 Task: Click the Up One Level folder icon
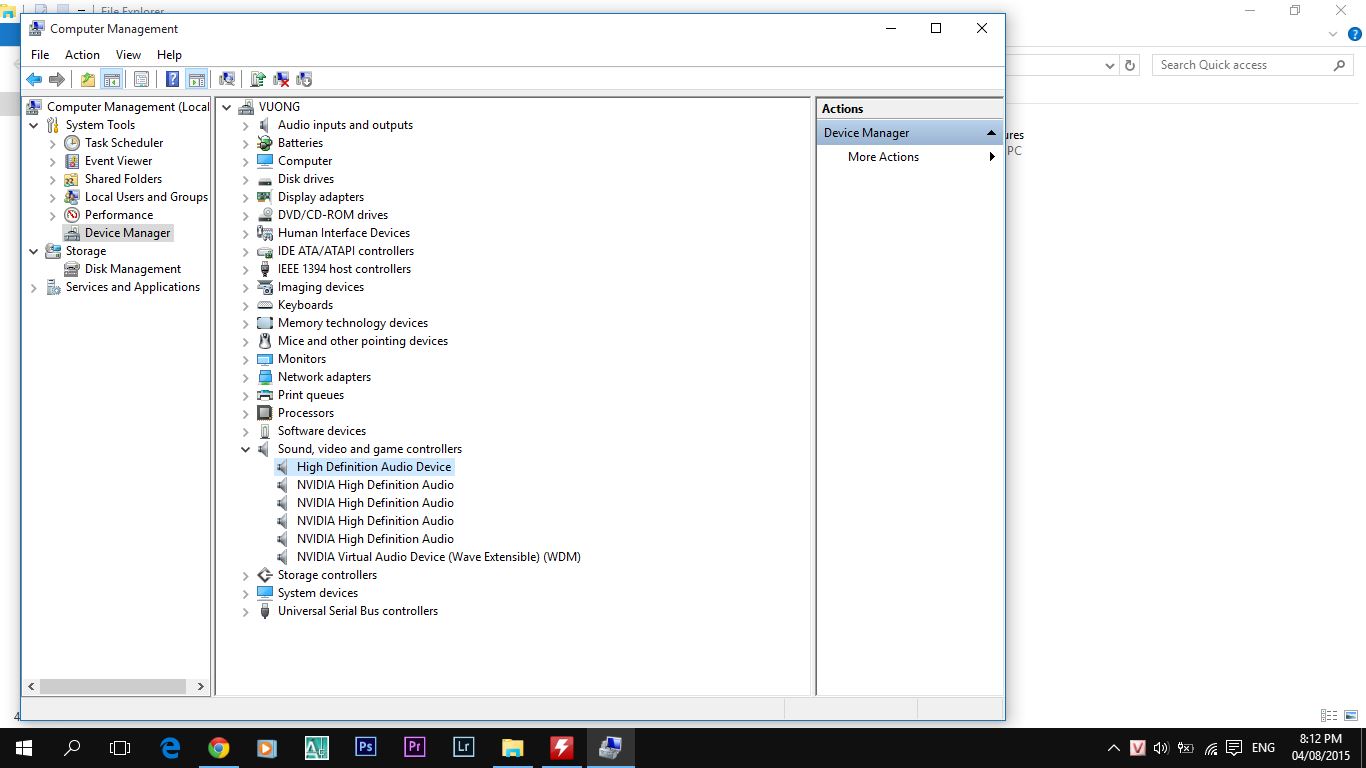pos(88,80)
